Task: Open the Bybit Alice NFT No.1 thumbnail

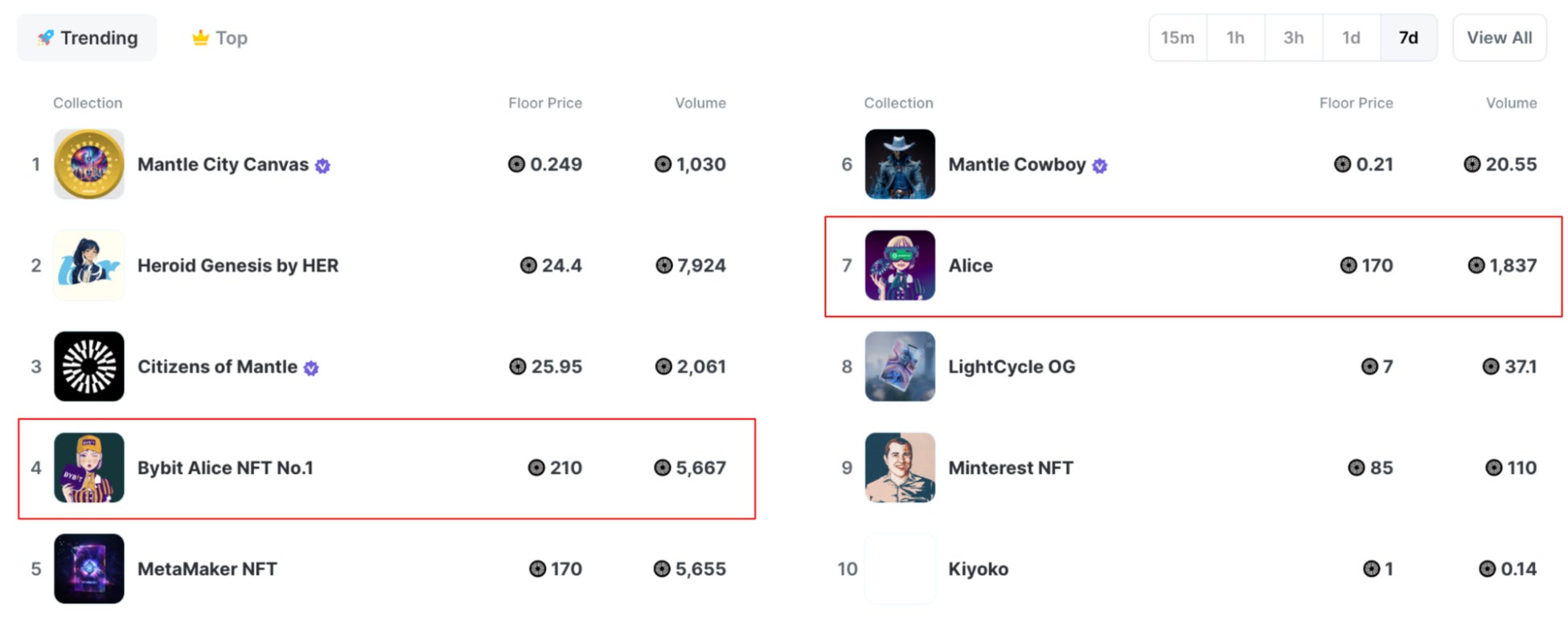Action: click(88, 468)
